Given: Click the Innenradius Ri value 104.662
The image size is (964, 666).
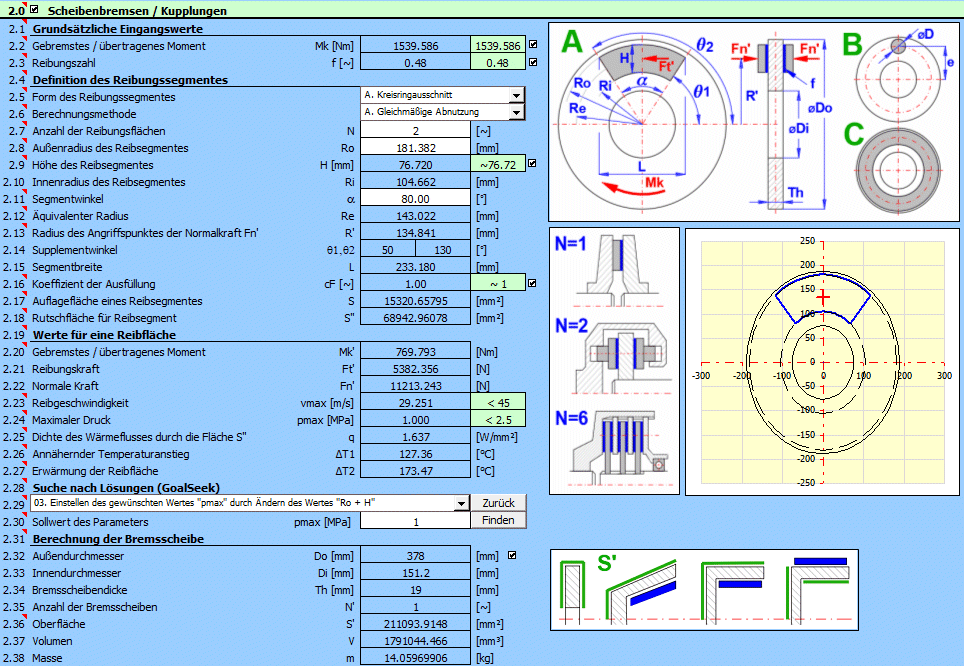Looking at the screenshot, I should click(x=416, y=181).
